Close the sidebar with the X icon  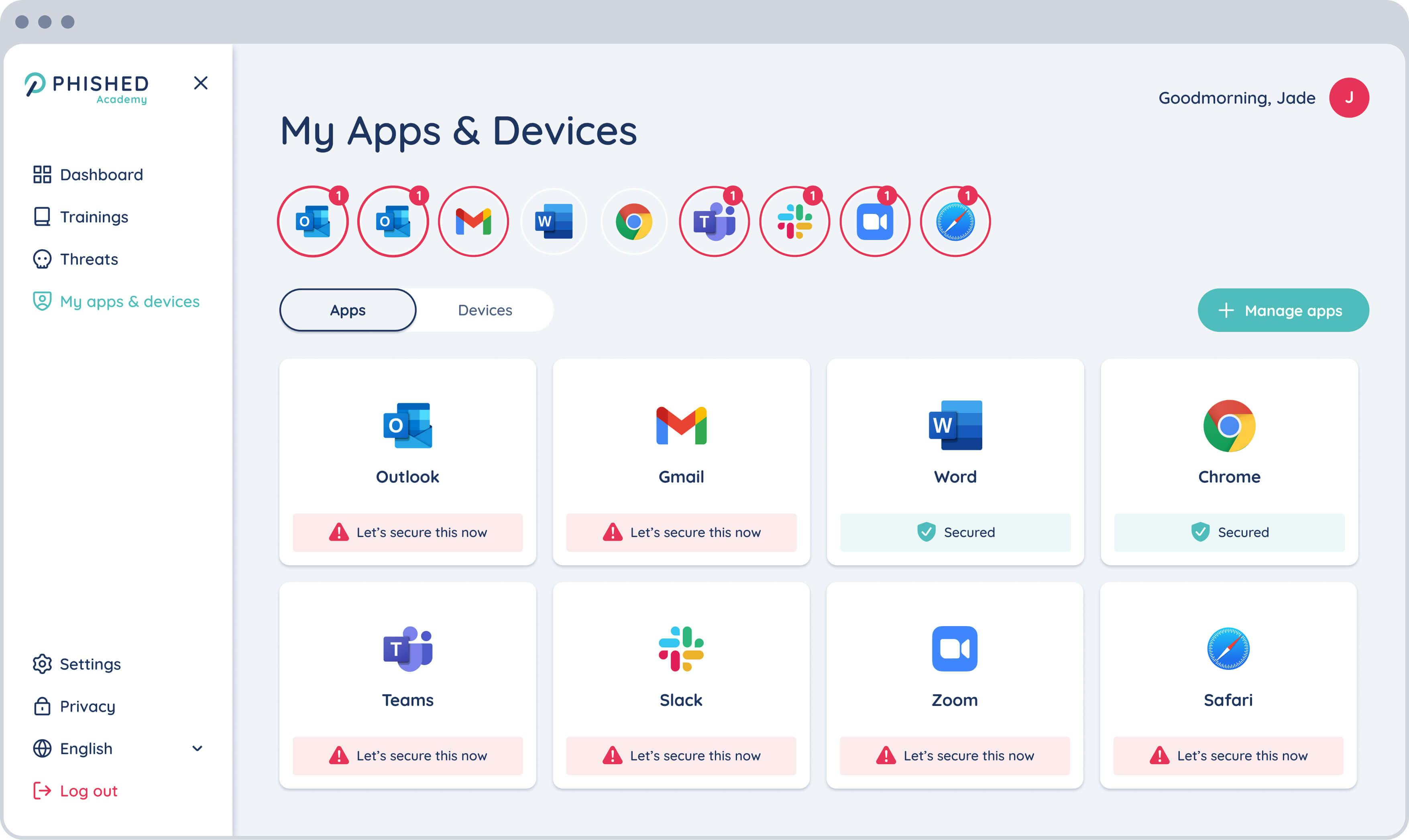pyautogui.click(x=200, y=83)
